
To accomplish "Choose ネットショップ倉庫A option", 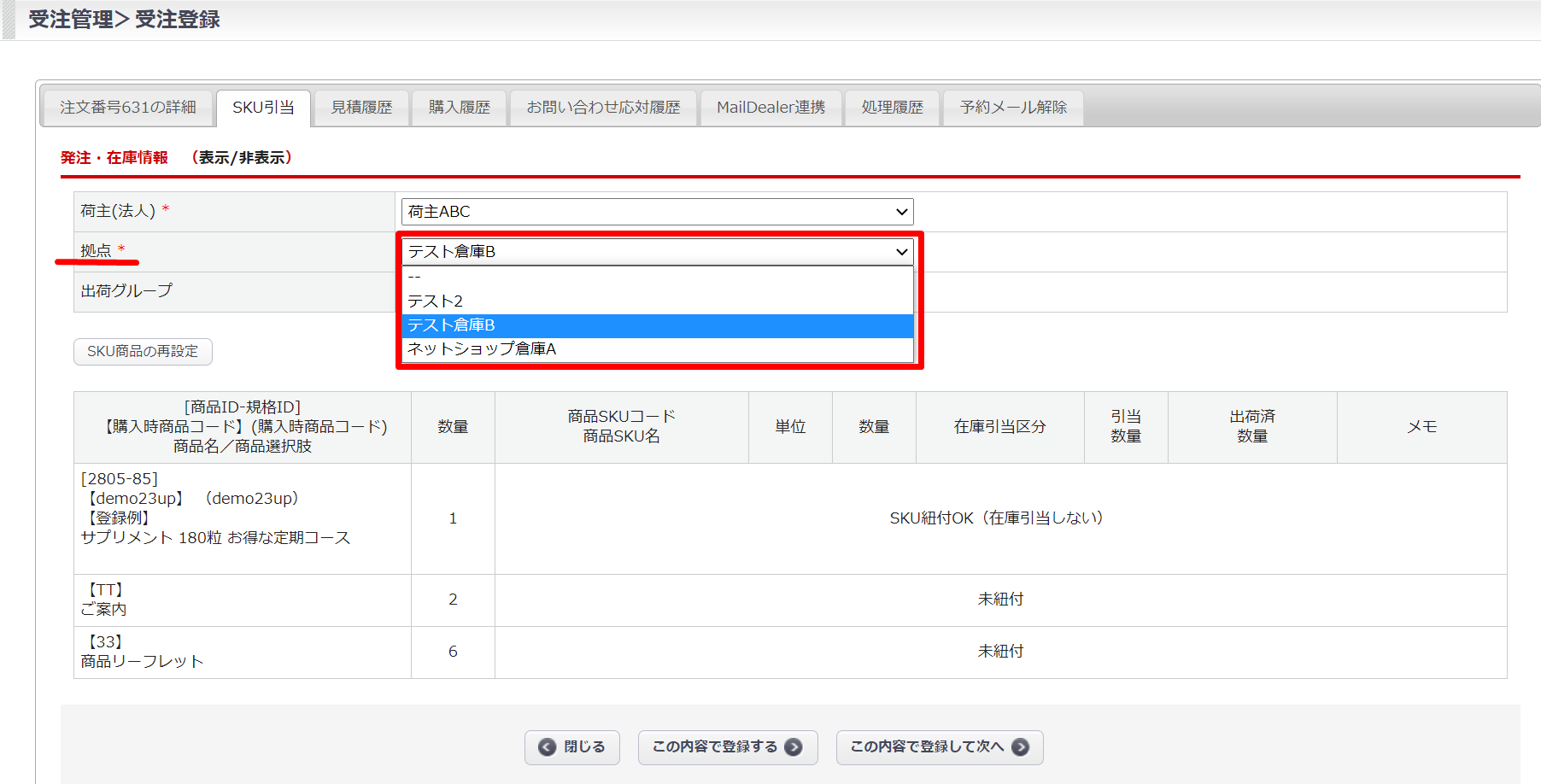I will tap(656, 349).
